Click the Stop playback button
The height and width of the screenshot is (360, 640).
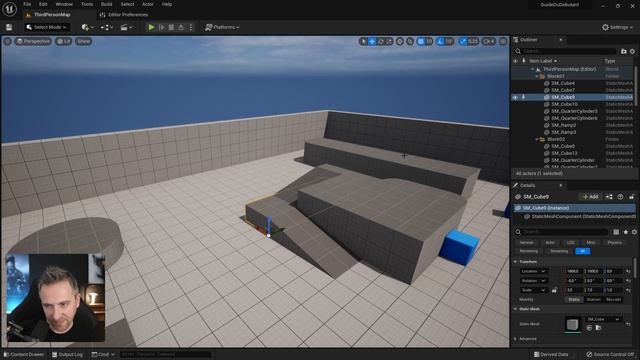coord(171,27)
